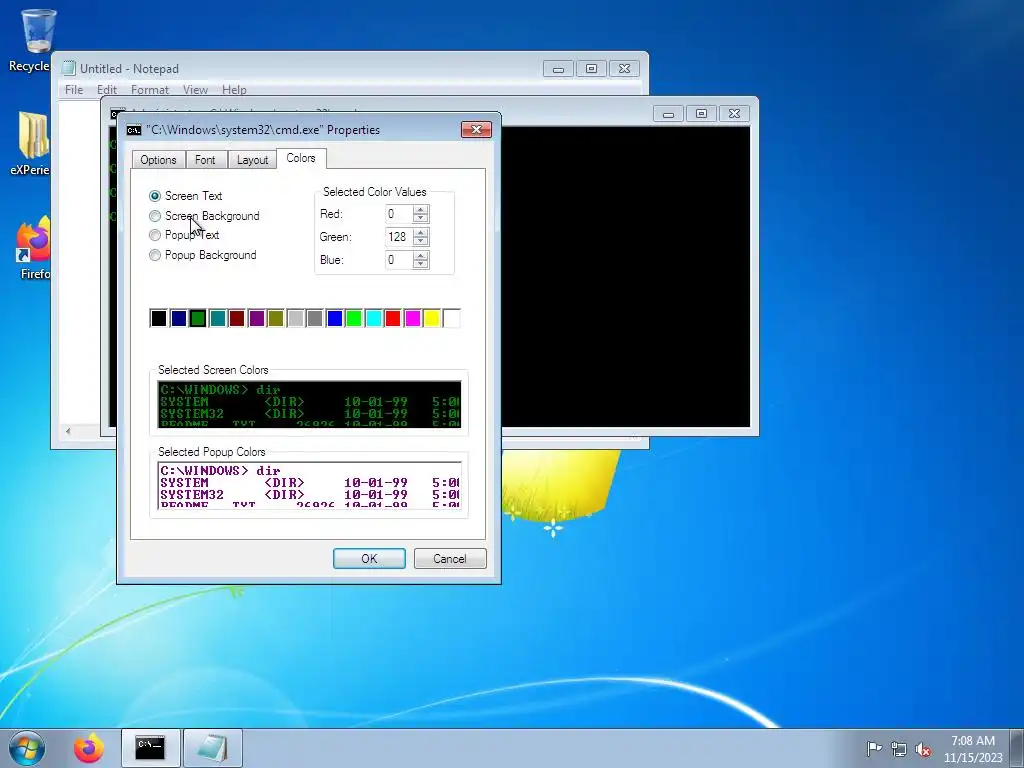Select the Screen Background radio button
1024x768 pixels.
pos(155,216)
